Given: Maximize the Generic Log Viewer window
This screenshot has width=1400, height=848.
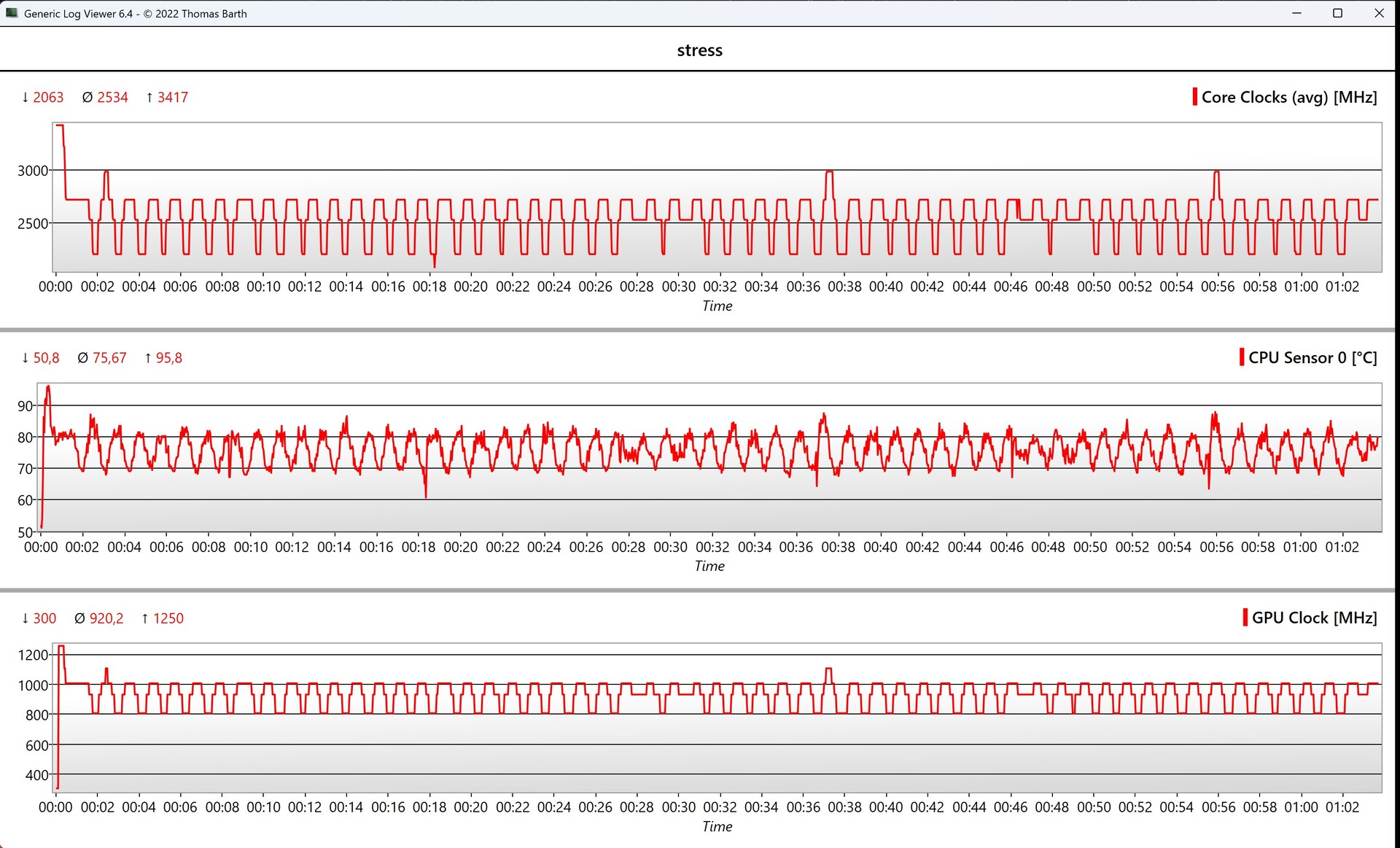Looking at the screenshot, I should click(1337, 13).
